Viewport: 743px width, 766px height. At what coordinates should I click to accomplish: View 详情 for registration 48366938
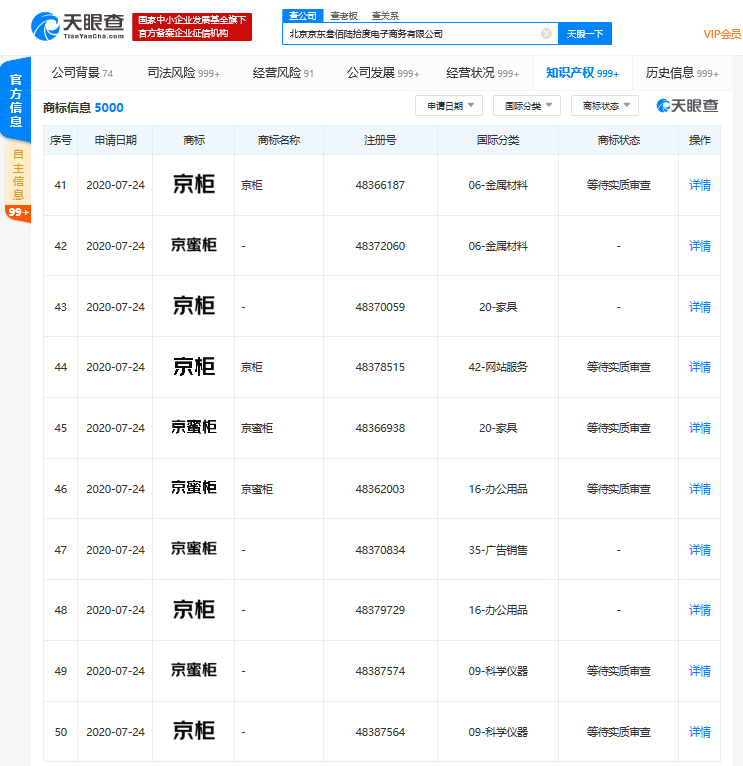pos(700,428)
